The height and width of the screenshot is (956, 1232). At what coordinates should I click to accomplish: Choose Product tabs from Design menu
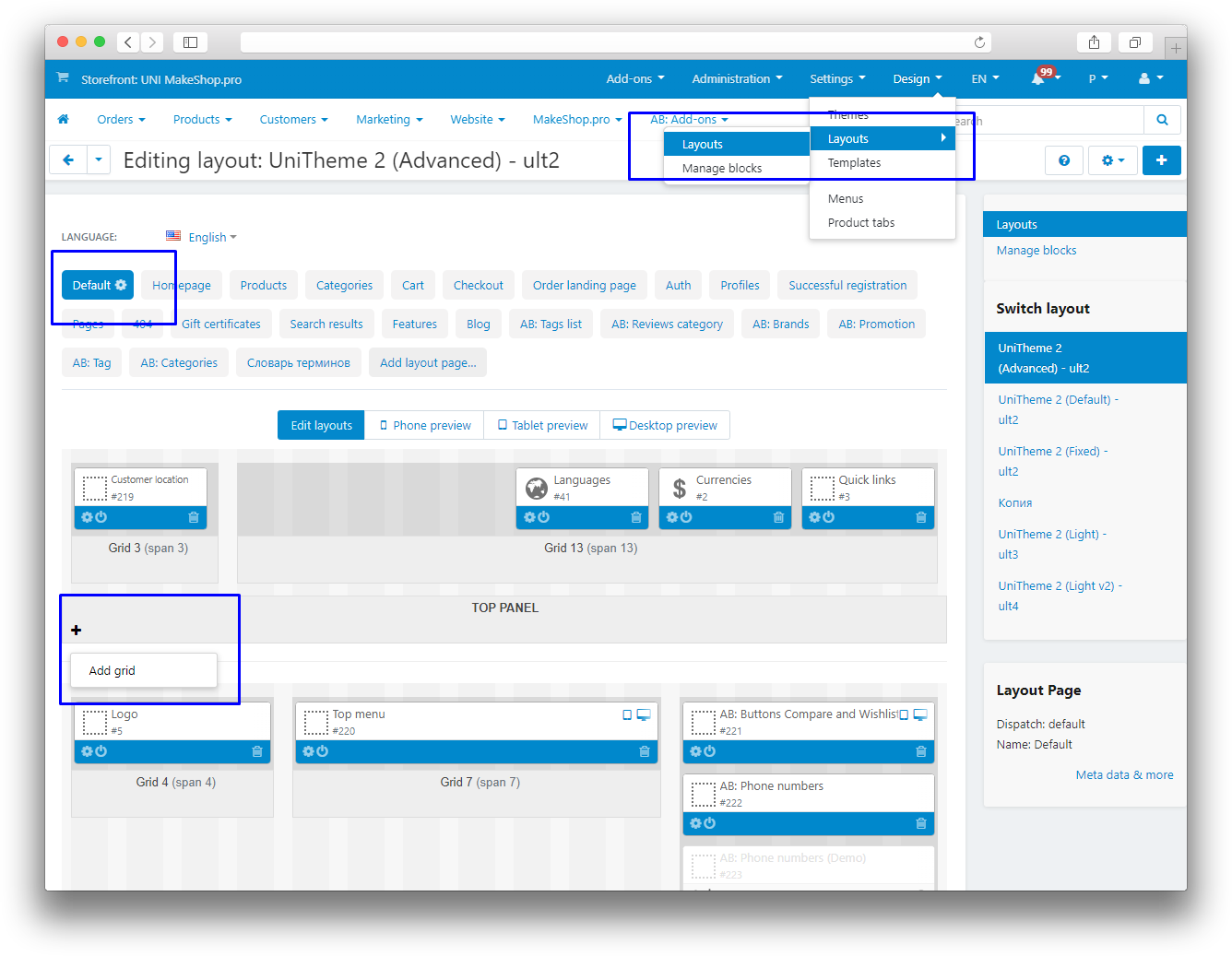pos(882,222)
